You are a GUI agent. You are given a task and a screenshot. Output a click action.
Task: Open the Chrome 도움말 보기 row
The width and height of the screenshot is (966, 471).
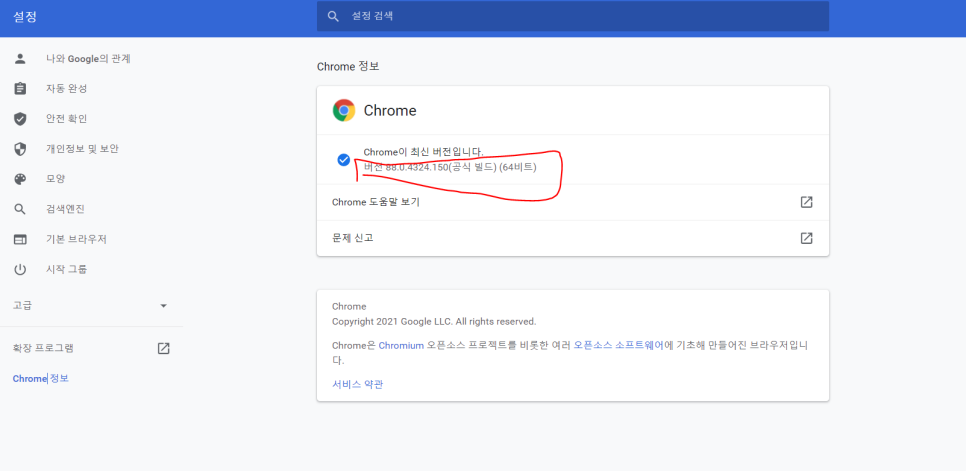click(573, 202)
